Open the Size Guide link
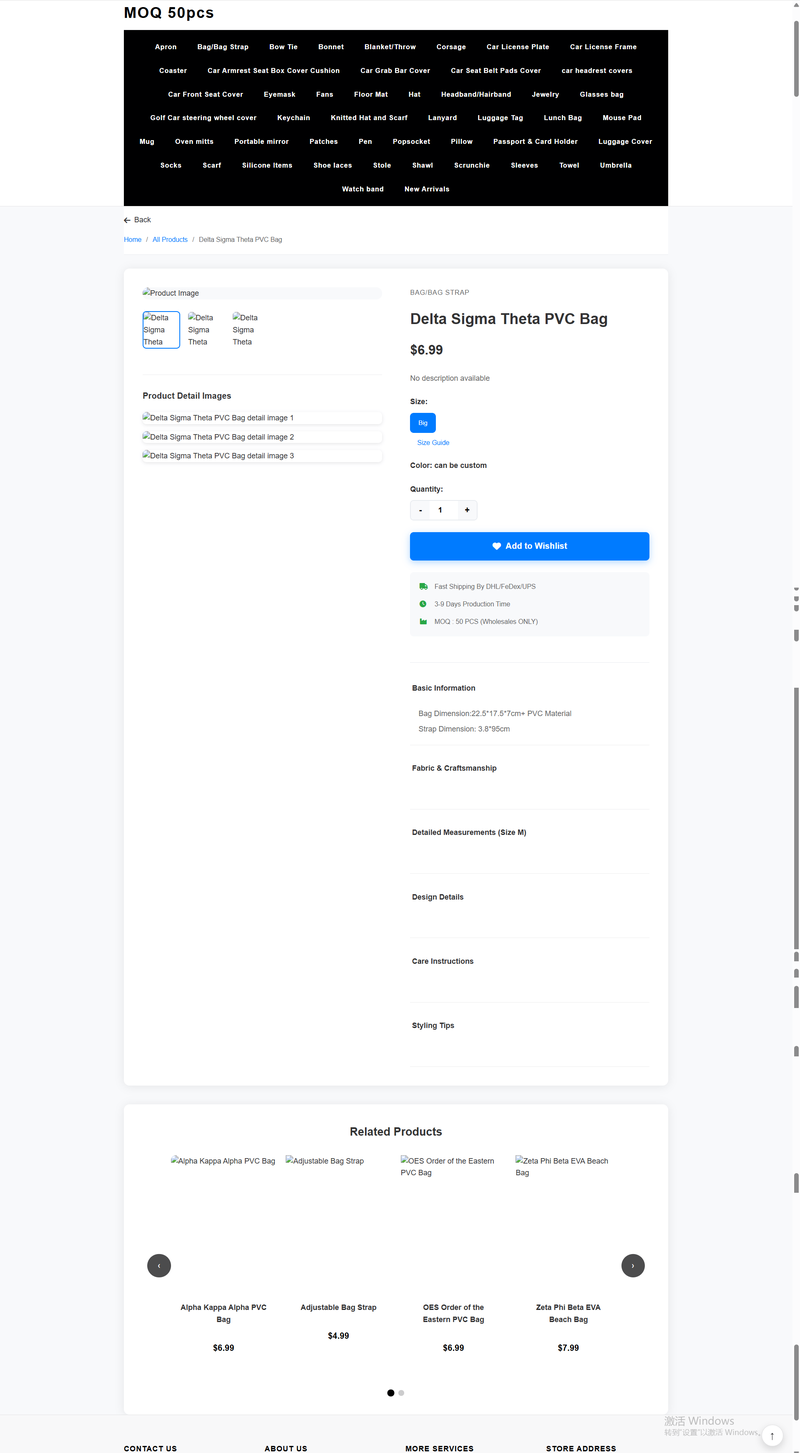 click(433, 442)
